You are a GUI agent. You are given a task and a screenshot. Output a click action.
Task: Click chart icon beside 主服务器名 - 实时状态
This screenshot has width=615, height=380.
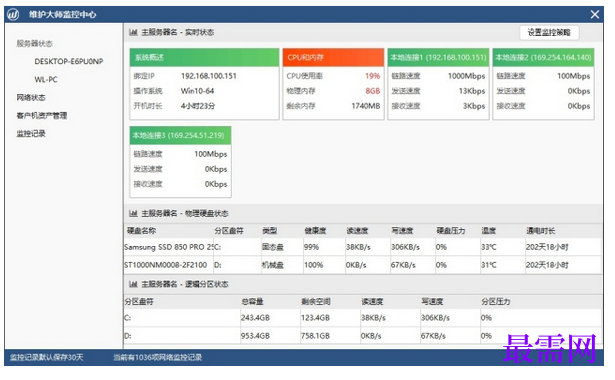(133, 32)
